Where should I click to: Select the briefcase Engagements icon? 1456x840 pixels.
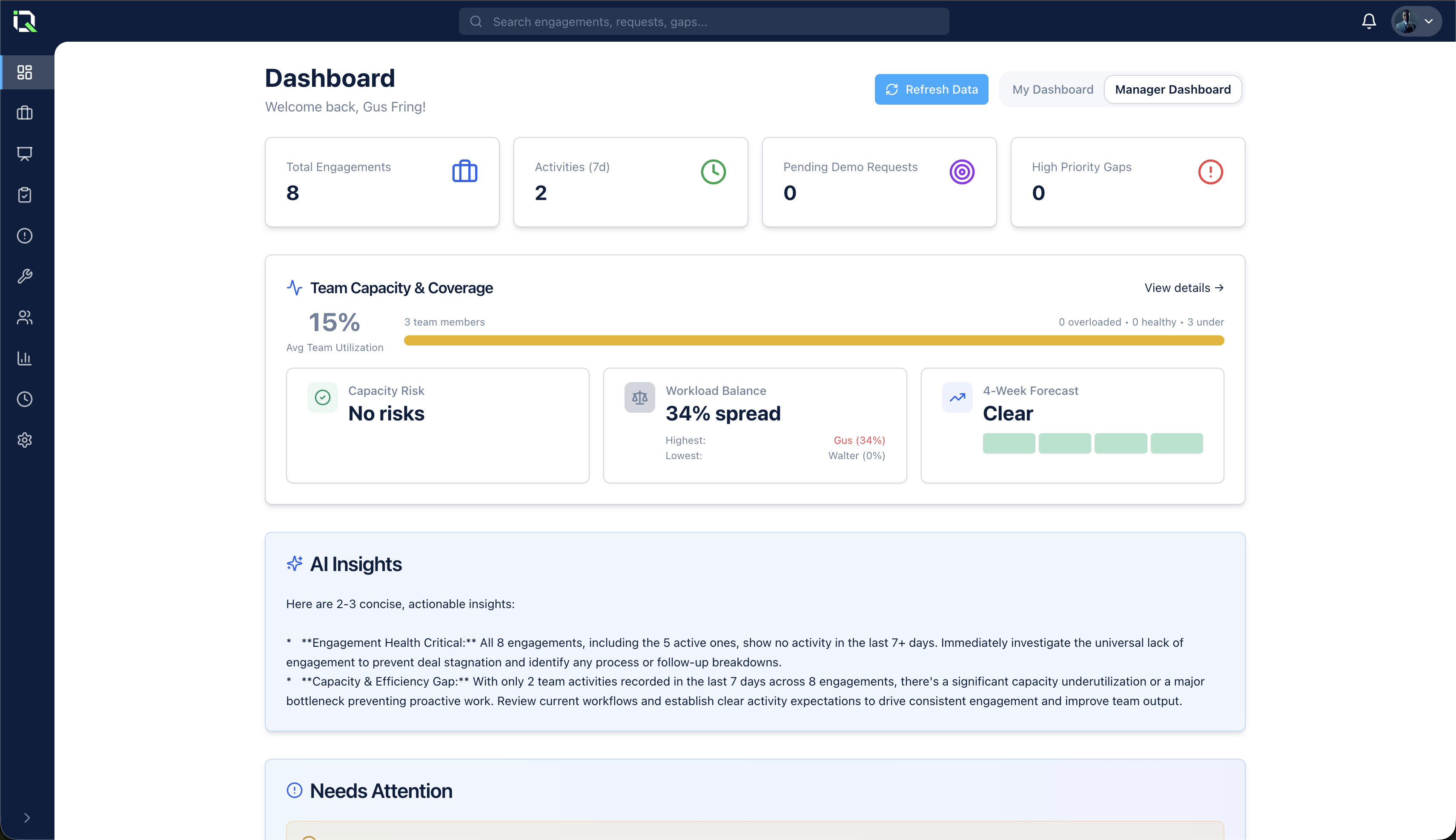26,113
